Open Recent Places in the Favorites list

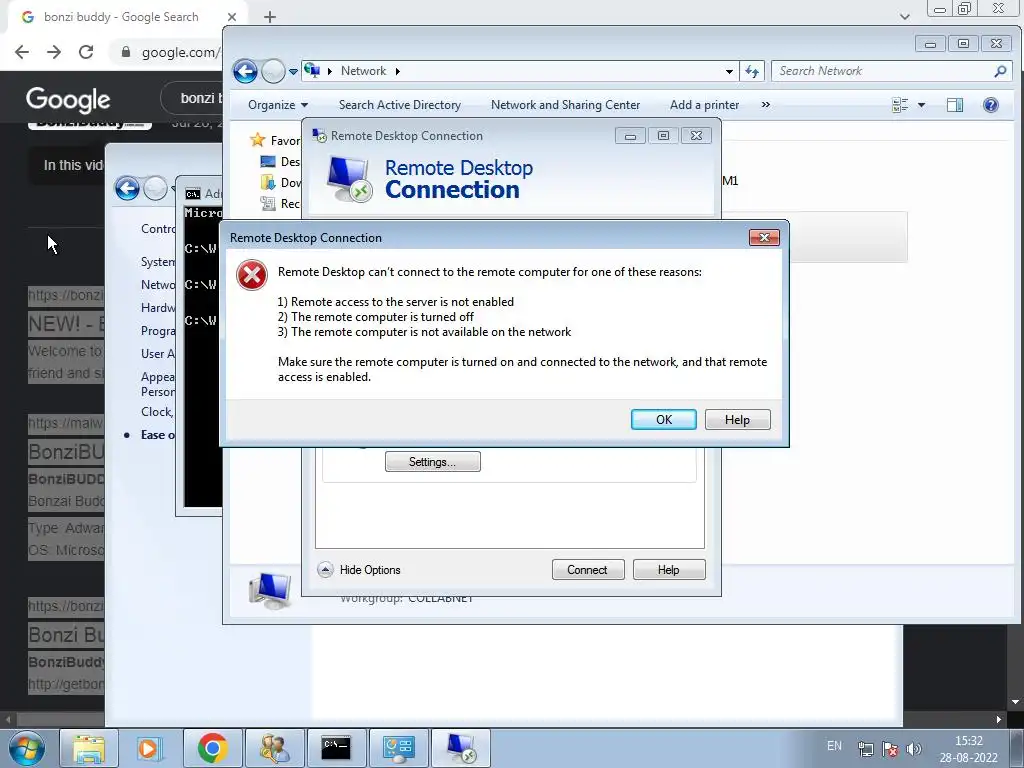pyautogui.click(x=280, y=203)
